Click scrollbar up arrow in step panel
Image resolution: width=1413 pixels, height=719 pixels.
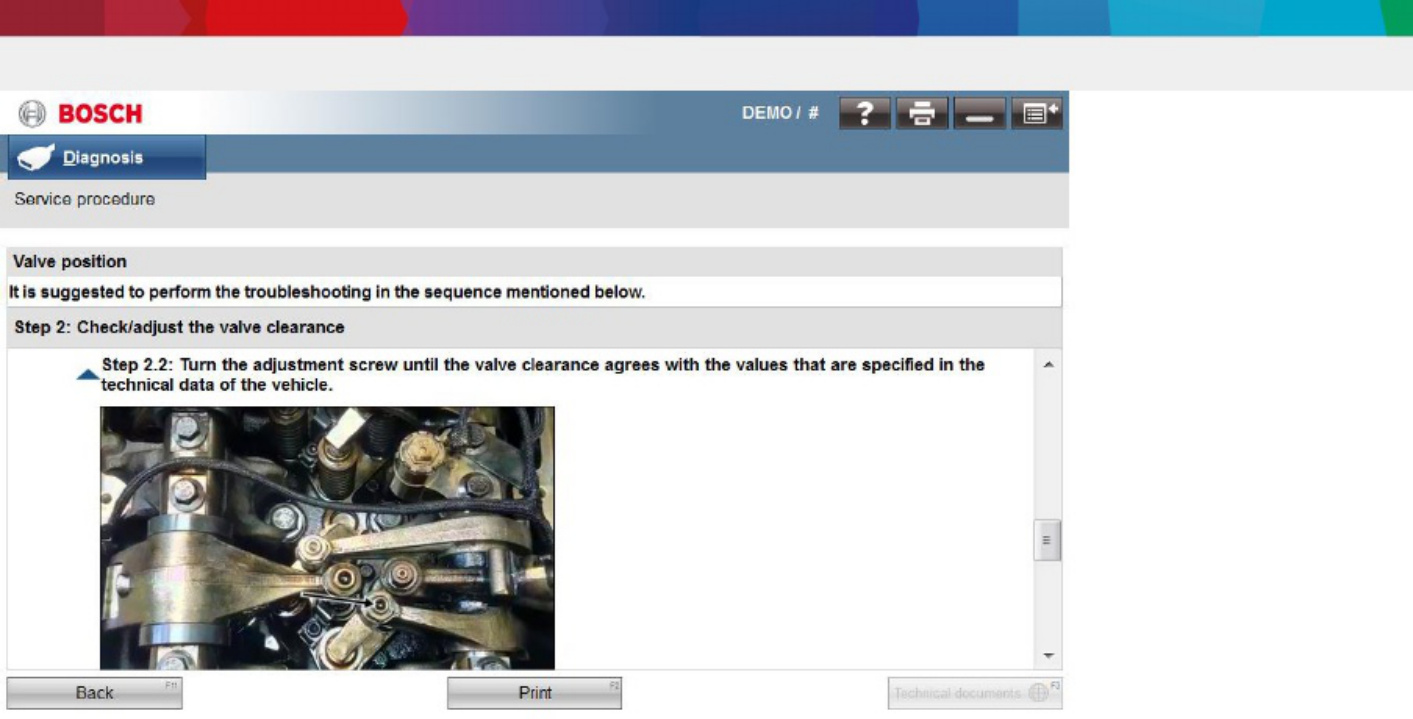(1048, 365)
